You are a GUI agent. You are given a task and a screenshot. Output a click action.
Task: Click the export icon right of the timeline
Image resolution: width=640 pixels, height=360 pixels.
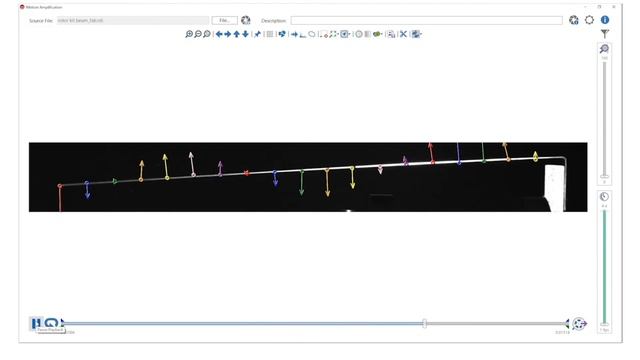(579, 324)
